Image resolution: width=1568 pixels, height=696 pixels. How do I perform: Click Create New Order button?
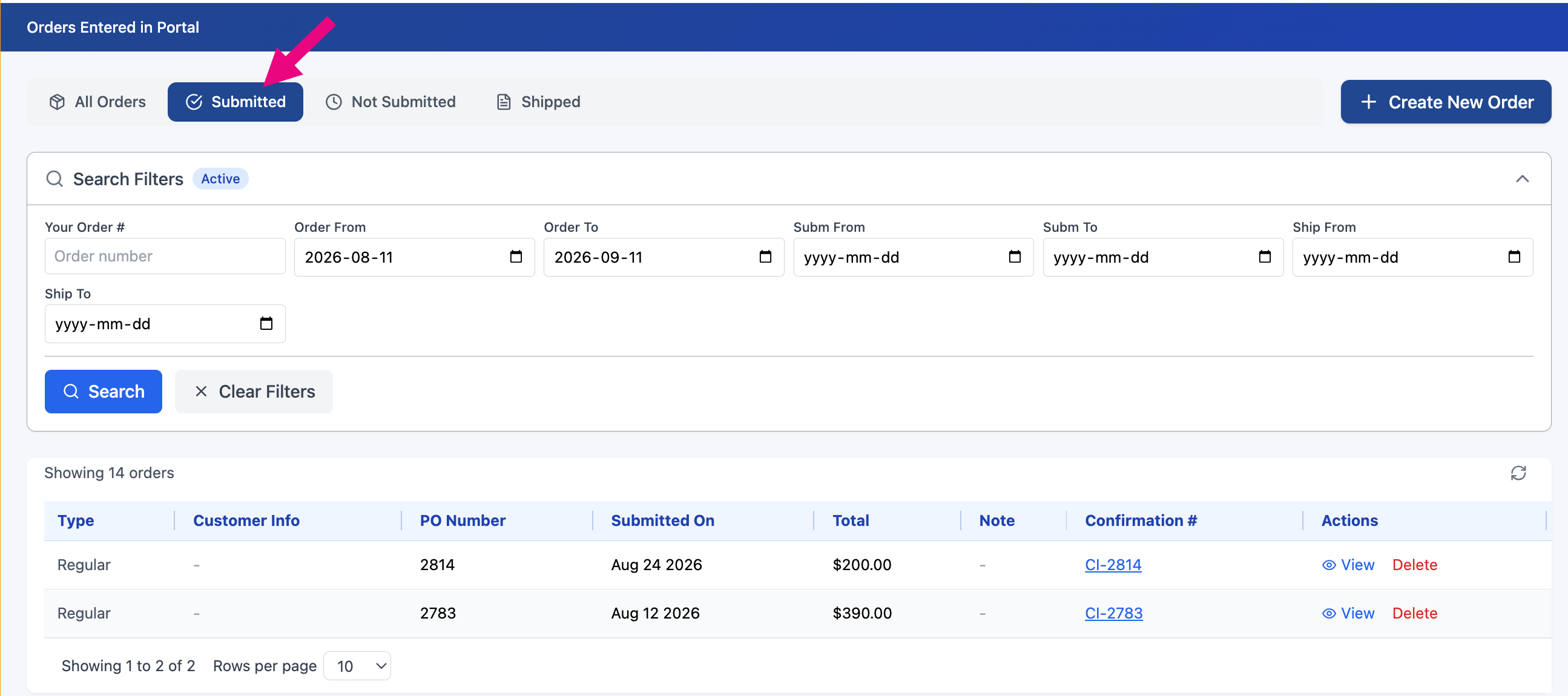[x=1446, y=102]
